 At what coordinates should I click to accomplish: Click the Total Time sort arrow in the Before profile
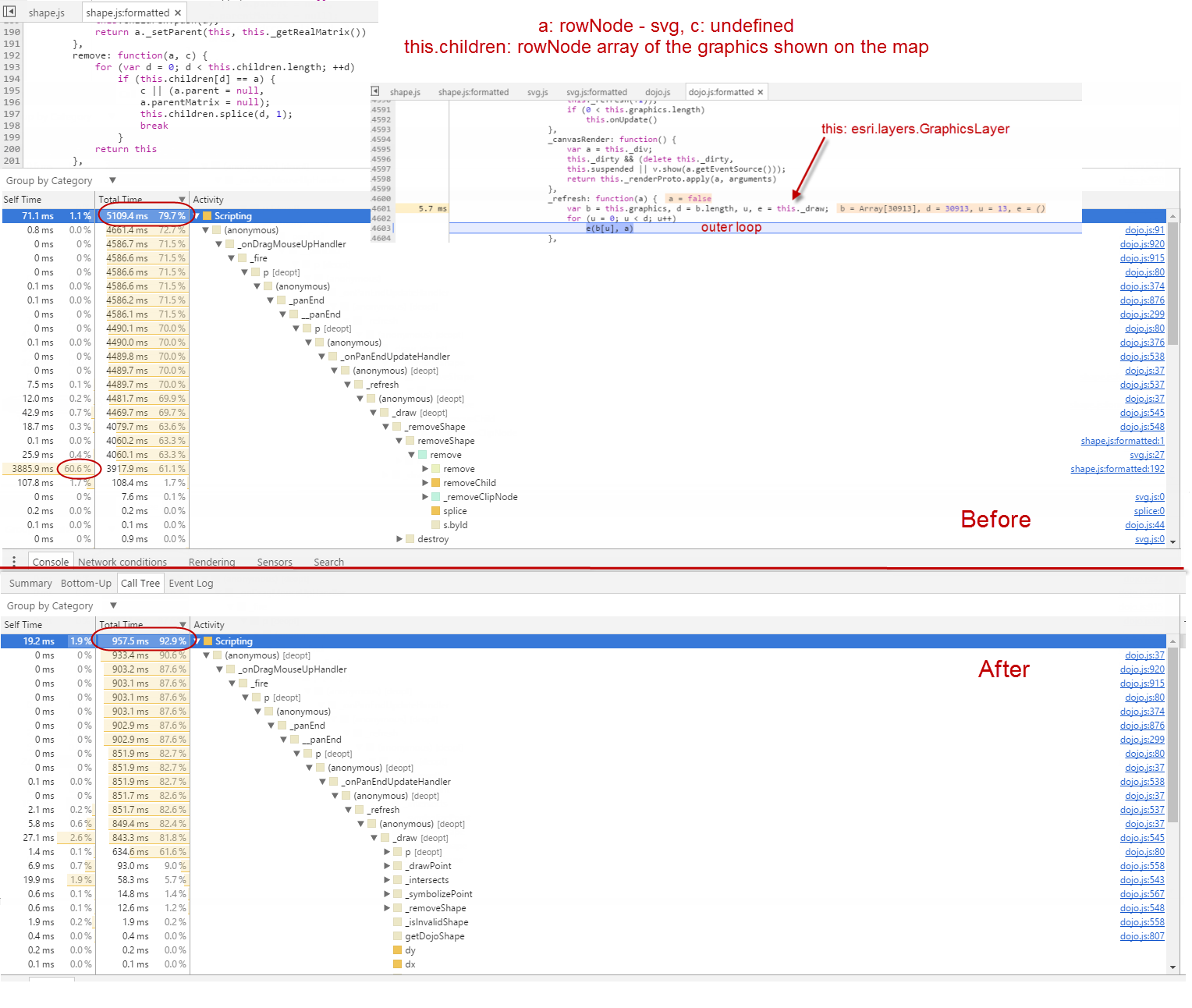point(182,200)
